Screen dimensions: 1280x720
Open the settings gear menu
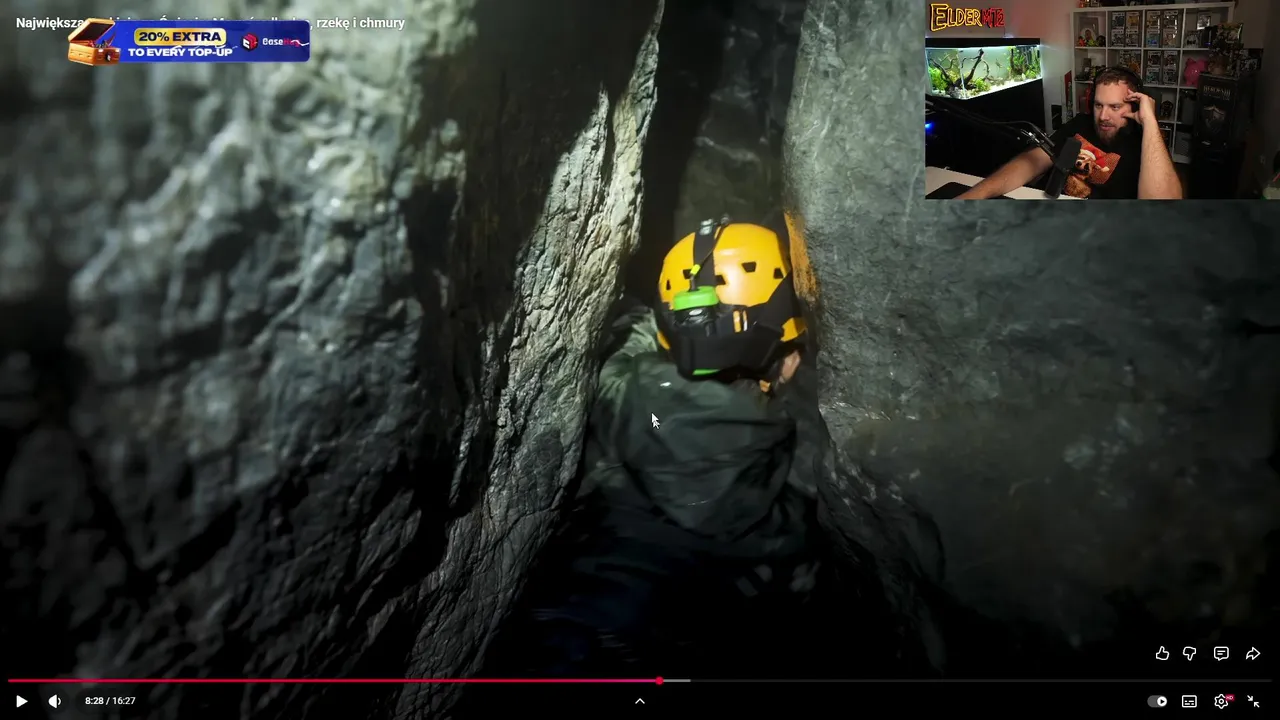tap(1221, 701)
